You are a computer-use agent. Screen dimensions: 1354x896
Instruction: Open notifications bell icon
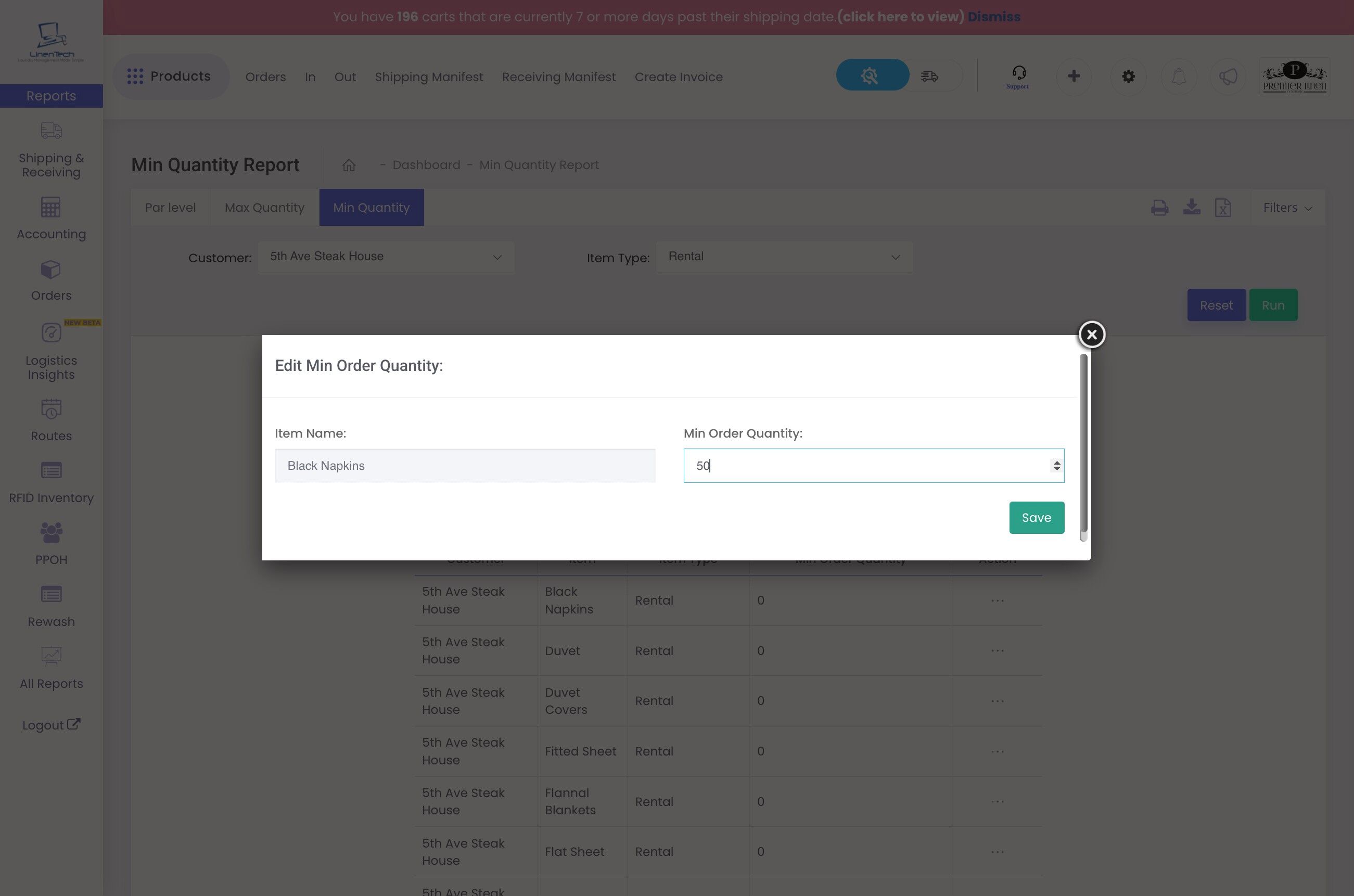1178,76
